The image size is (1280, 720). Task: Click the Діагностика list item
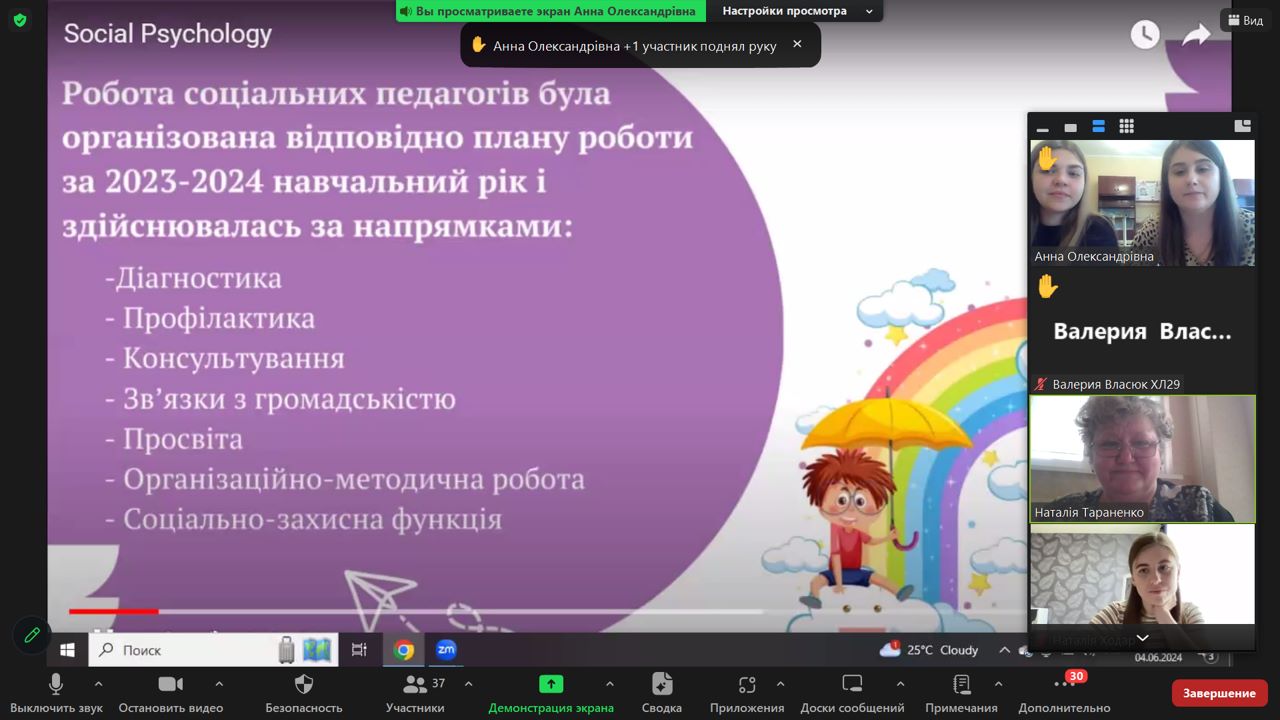click(194, 278)
